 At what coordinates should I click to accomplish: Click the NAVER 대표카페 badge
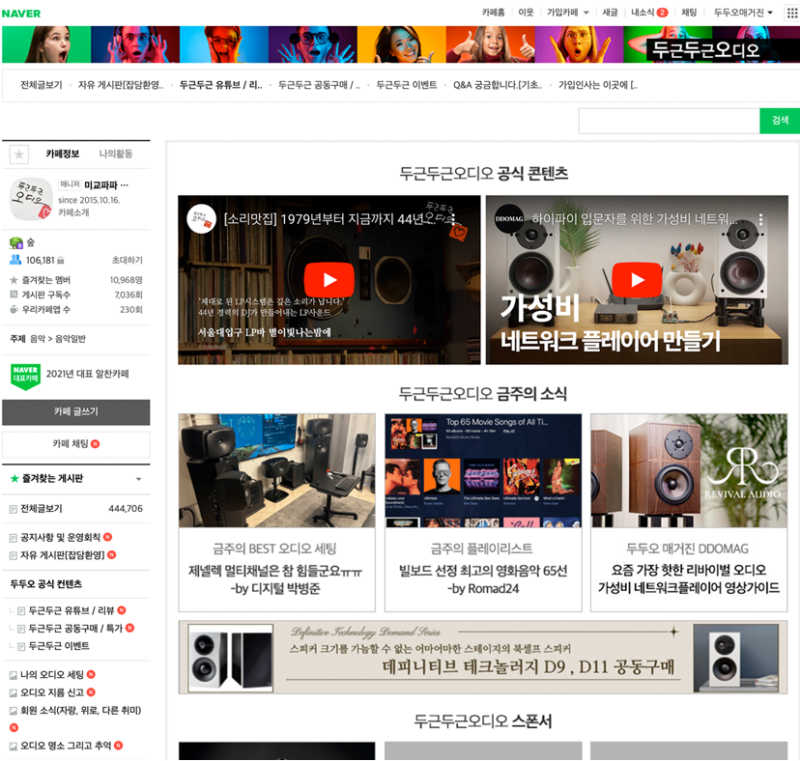(x=26, y=376)
